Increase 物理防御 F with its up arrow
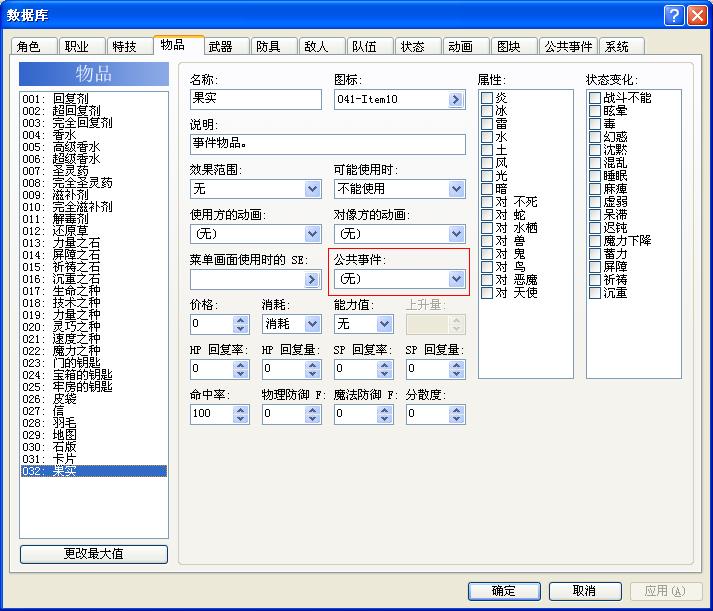This screenshot has width=713, height=611. (312, 410)
